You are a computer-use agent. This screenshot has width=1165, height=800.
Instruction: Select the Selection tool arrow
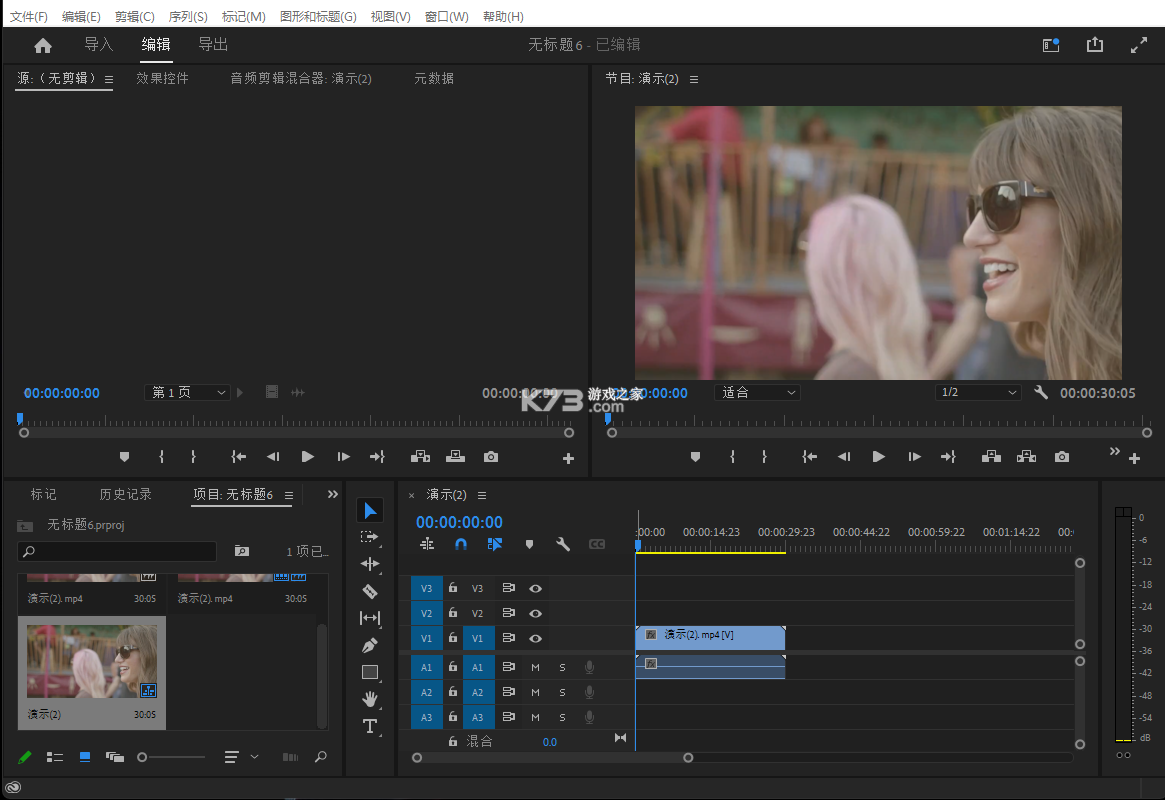tap(370, 510)
